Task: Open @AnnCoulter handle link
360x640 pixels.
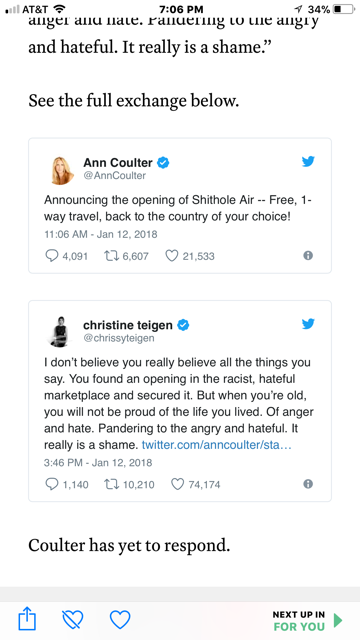Action: tap(114, 176)
